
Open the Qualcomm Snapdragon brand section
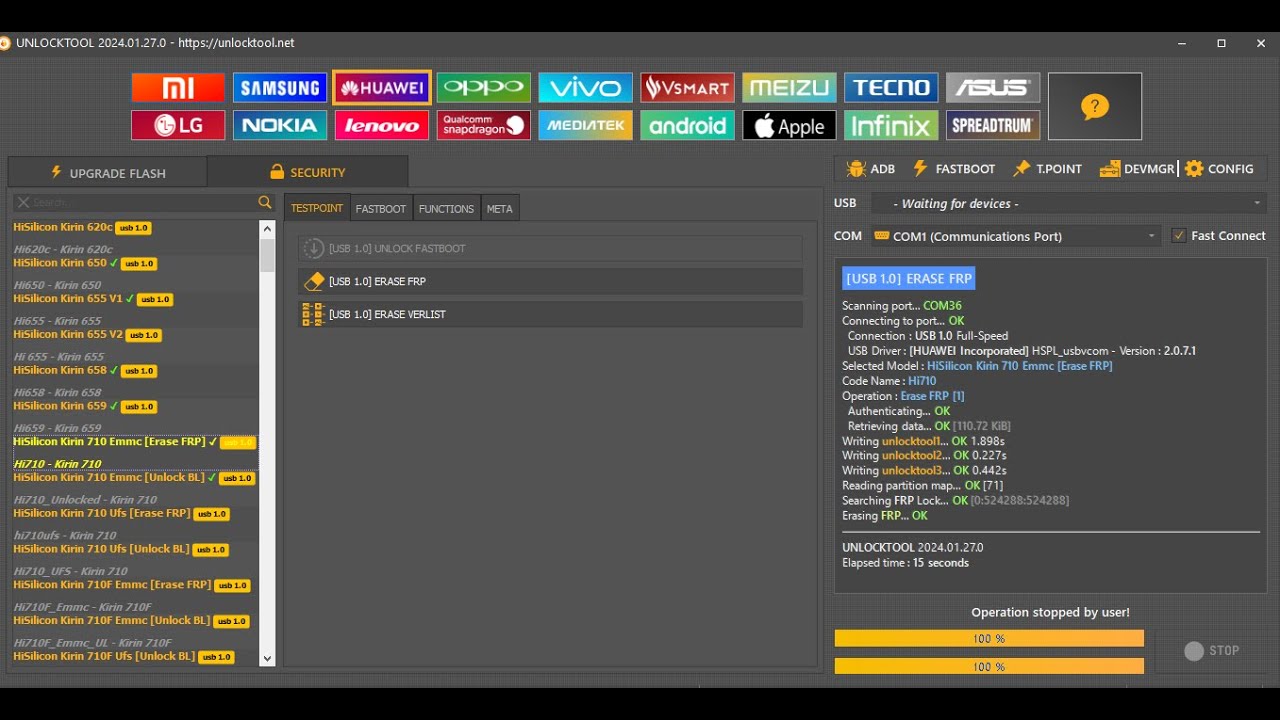click(484, 125)
